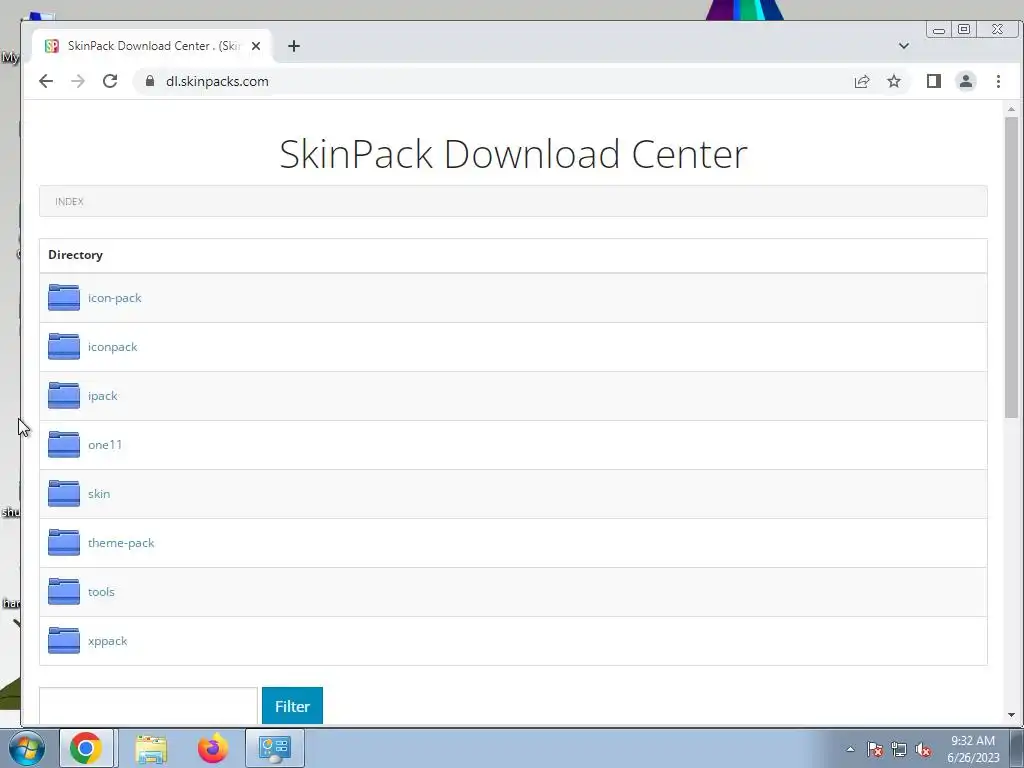Image resolution: width=1024 pixels, height=768 pixels.
Task: Launch Firefox from the taskbar
Action: [213, 748]
